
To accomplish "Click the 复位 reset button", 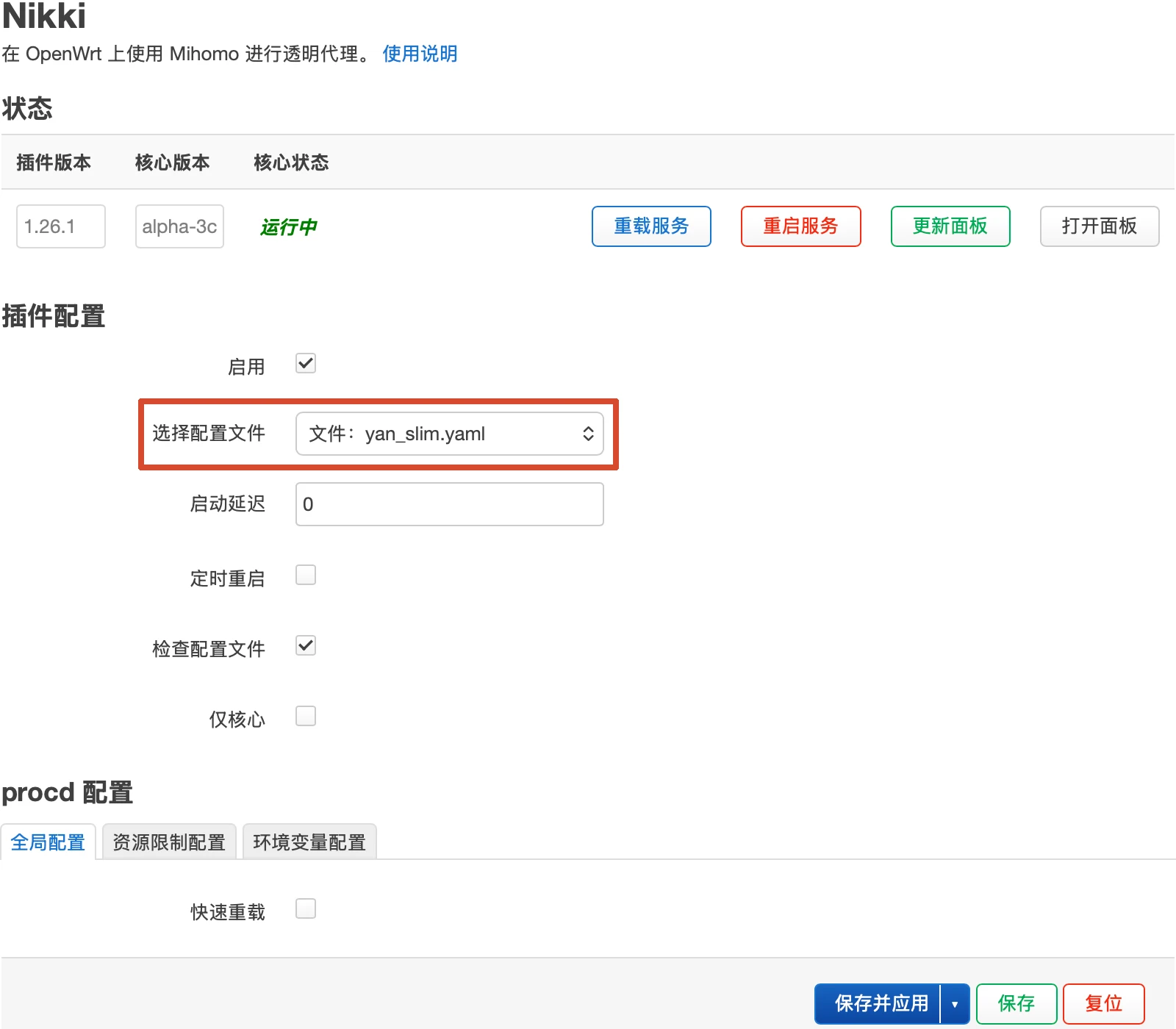I will pos(1104,1003).
